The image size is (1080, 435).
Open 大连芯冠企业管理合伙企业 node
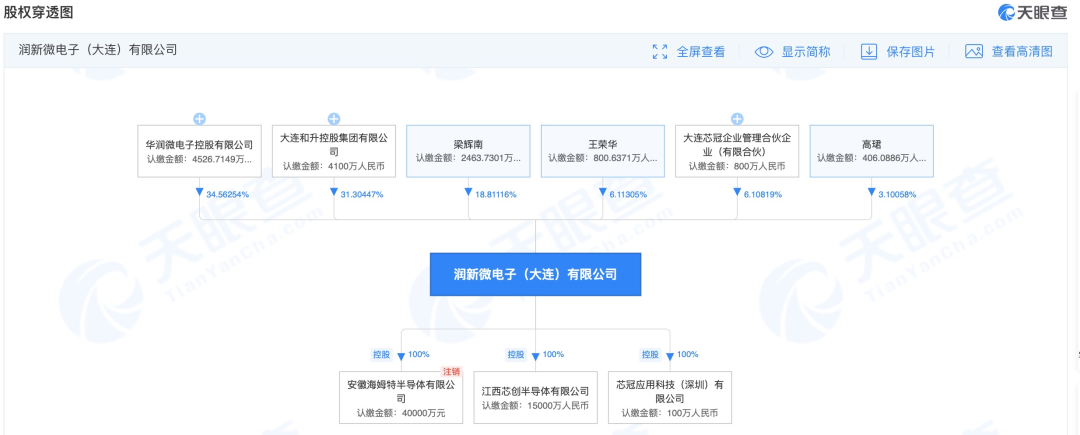737,151
